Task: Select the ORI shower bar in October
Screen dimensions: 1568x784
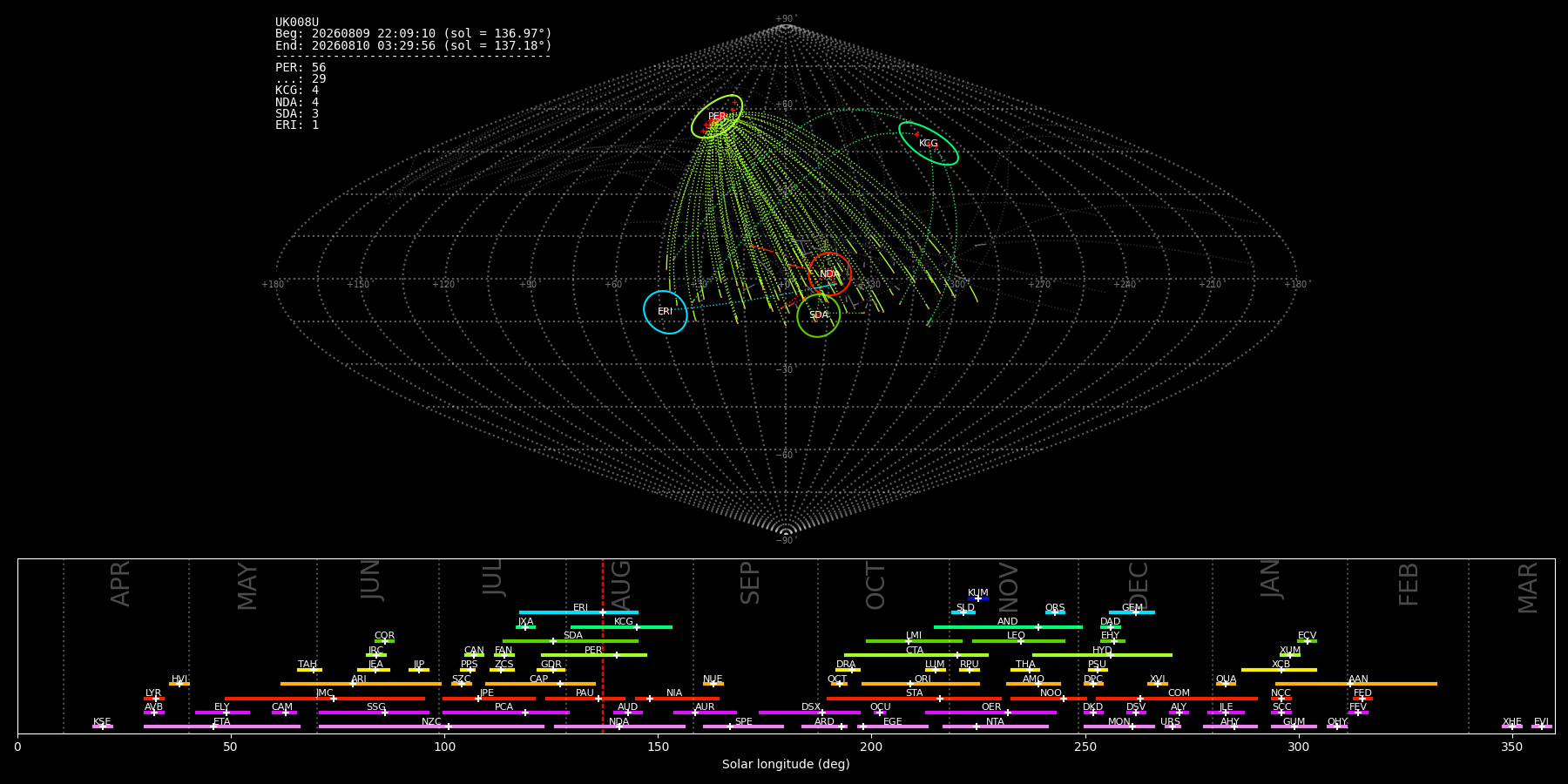Action: pos(921,684)
